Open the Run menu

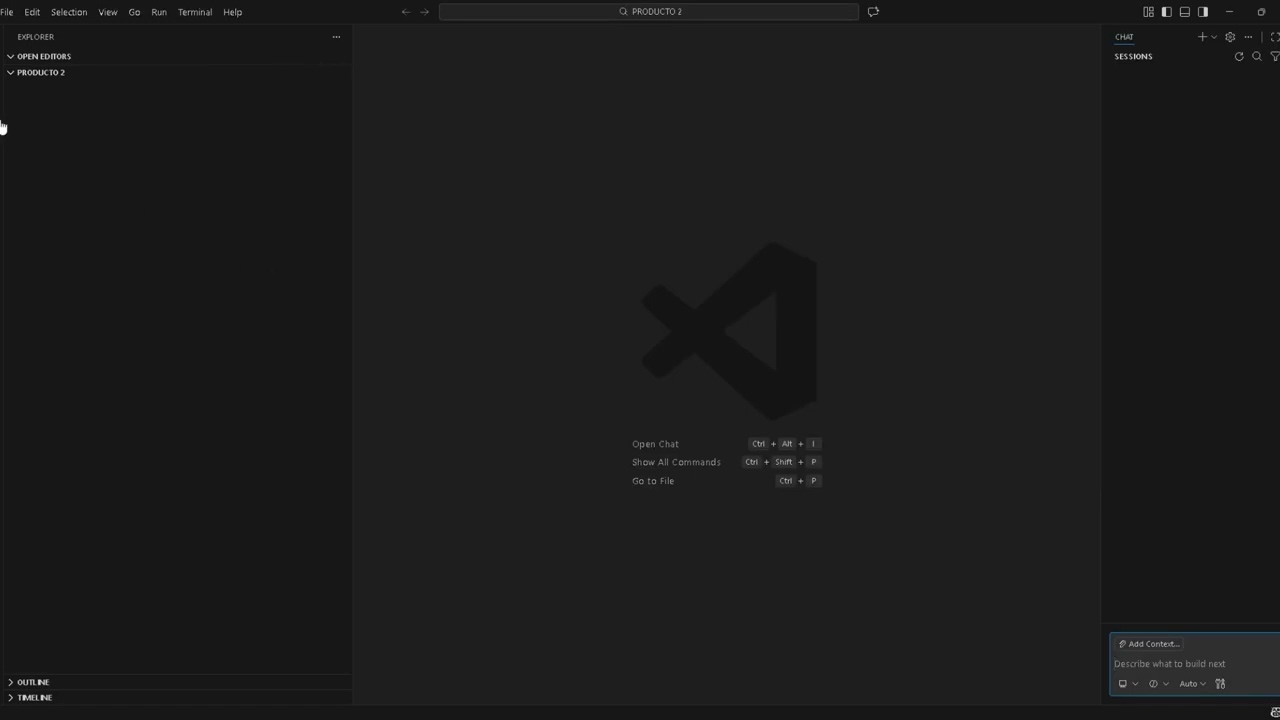(159, 12)
